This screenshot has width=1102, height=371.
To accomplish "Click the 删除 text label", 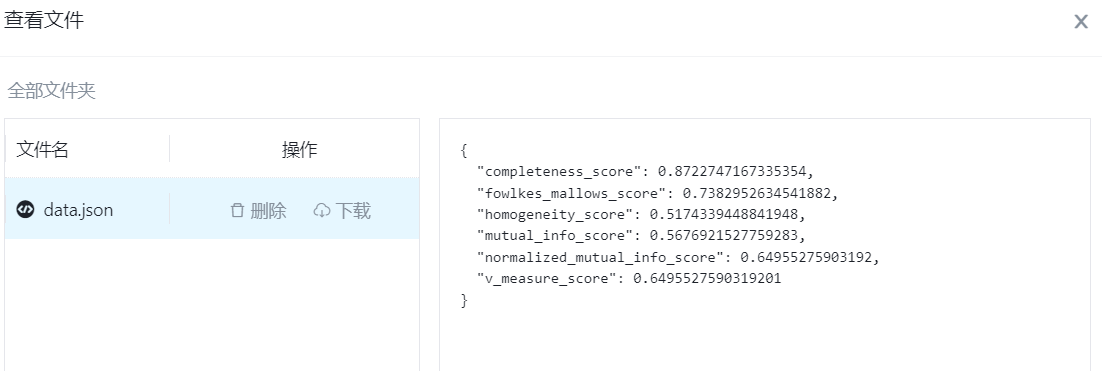I will (268, 210).
